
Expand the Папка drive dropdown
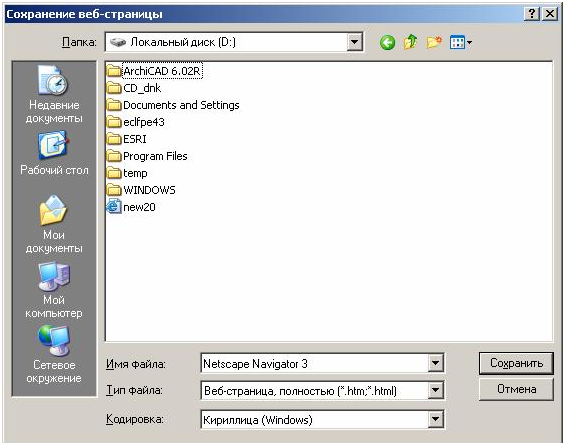[x=354, y=42]
